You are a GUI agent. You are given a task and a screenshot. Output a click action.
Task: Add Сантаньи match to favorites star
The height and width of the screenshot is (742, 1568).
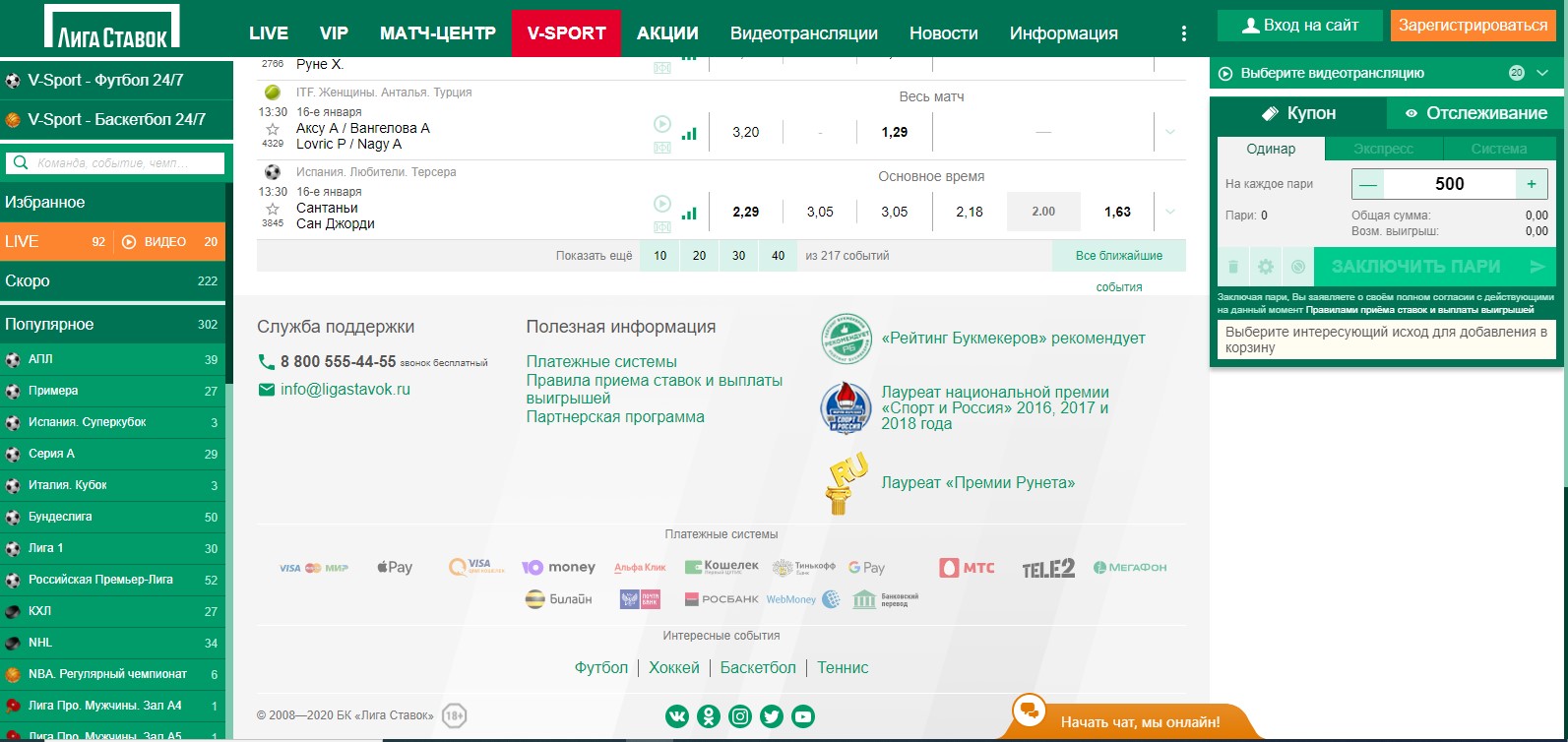tap(273, 209)
